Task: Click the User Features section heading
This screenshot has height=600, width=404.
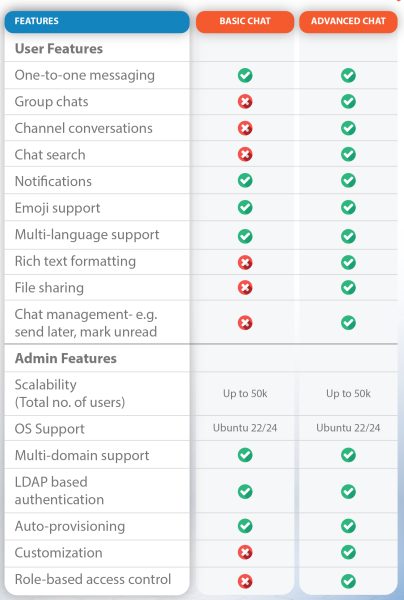Action: (59, 49)
